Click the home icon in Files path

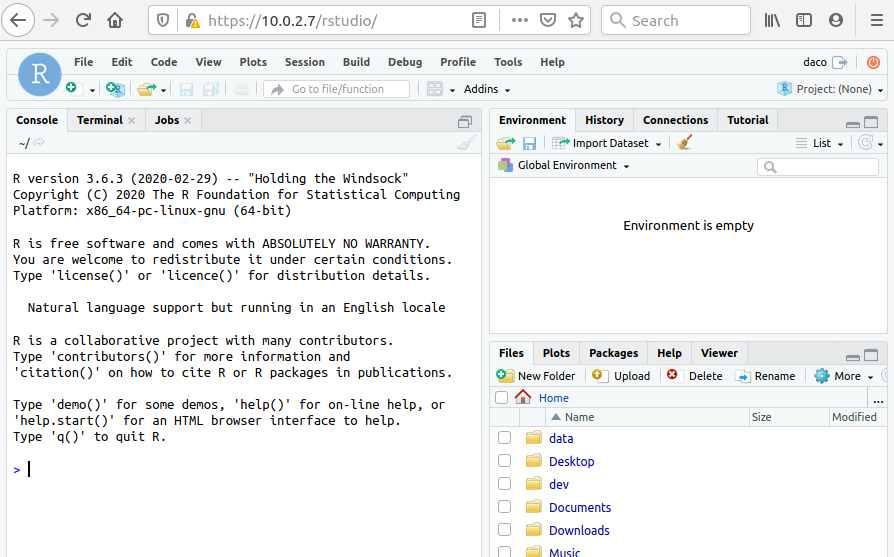tap(523, 397)
